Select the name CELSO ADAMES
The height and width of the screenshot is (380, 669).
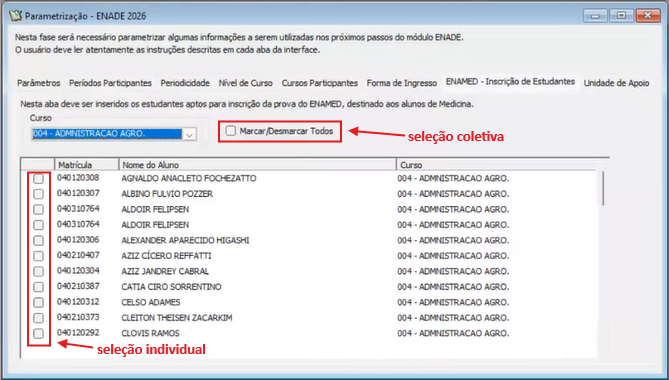point(151,302)
